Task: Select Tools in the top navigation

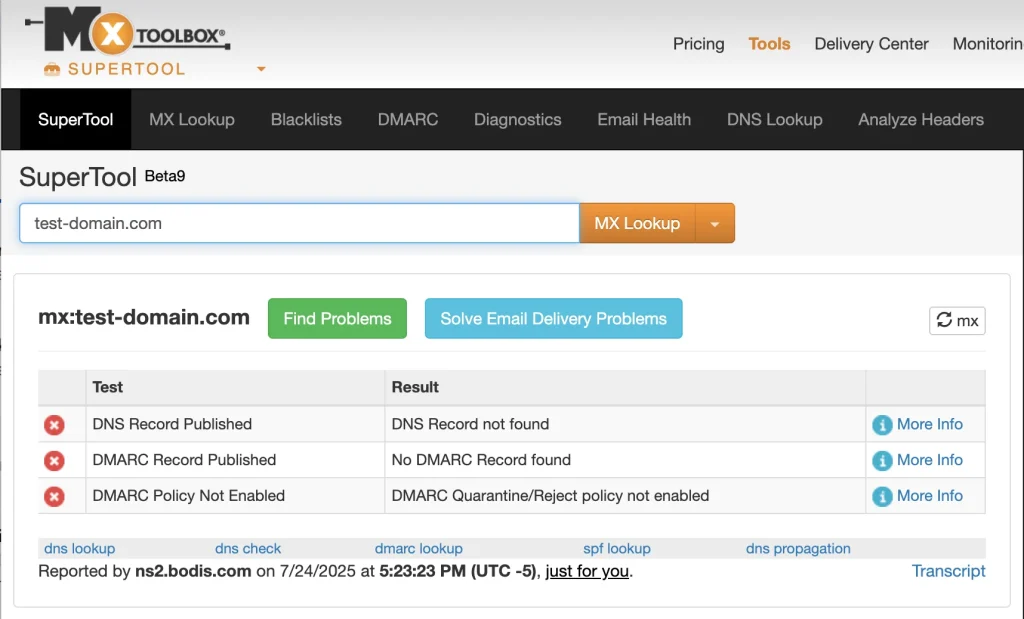Action: (x=769, y=44)
